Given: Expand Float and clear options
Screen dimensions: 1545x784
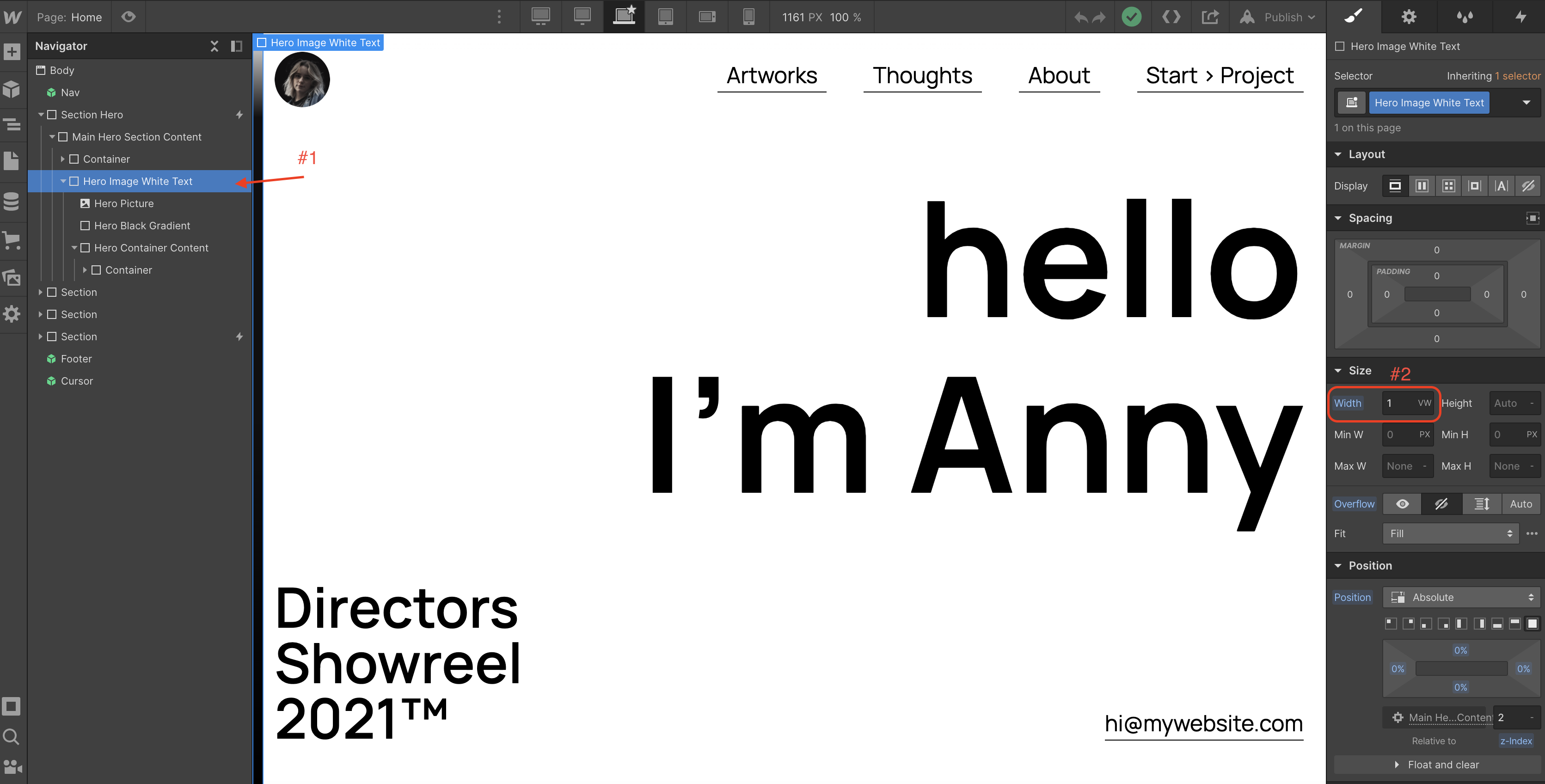Looking at the screenshot, I should click(1436, 764).
